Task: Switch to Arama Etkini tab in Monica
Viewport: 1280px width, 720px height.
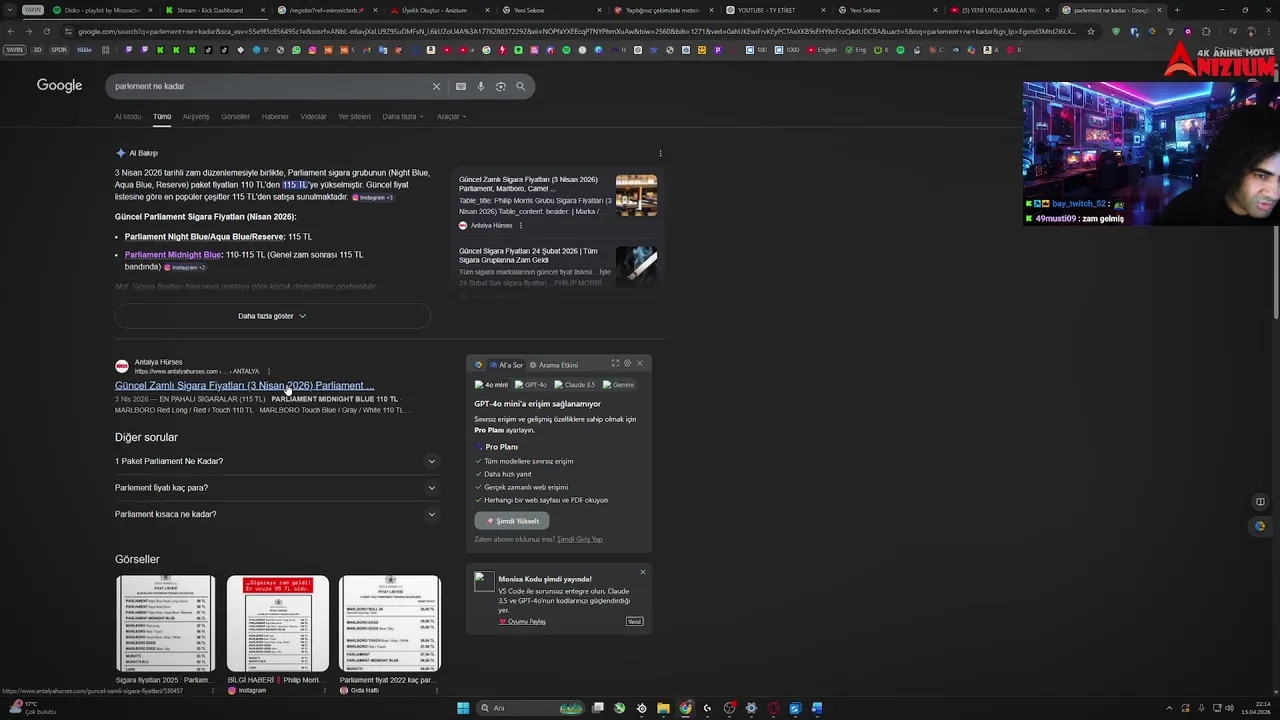Action: coord(553,365)
